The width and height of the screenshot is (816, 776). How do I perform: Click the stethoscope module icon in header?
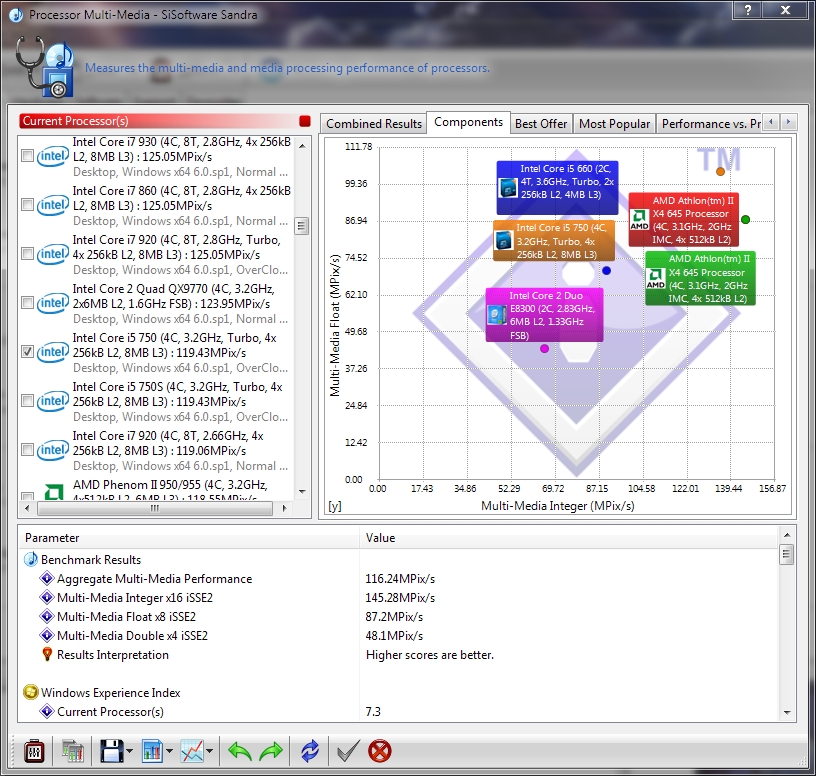[44, 66]
